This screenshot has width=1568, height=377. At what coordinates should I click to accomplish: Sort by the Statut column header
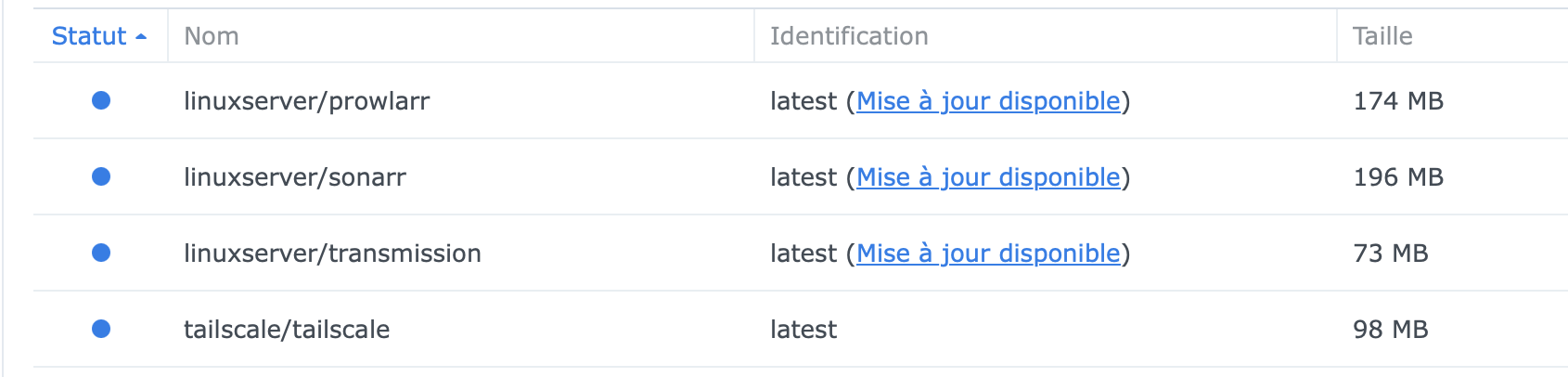point(89,36)
